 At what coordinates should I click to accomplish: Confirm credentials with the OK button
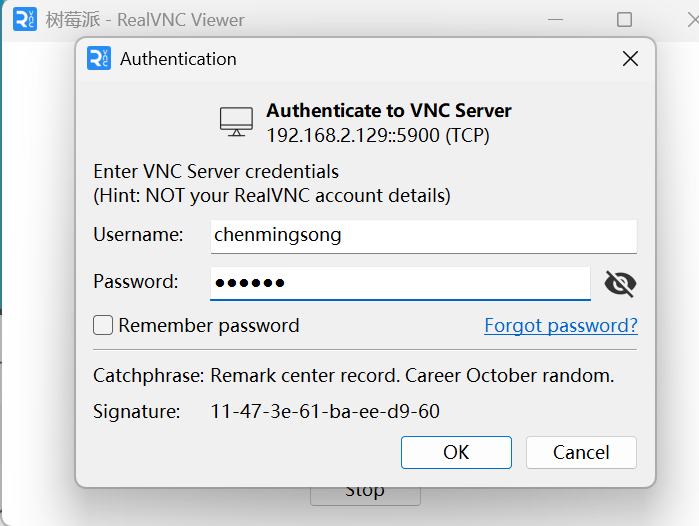[456, 452]
